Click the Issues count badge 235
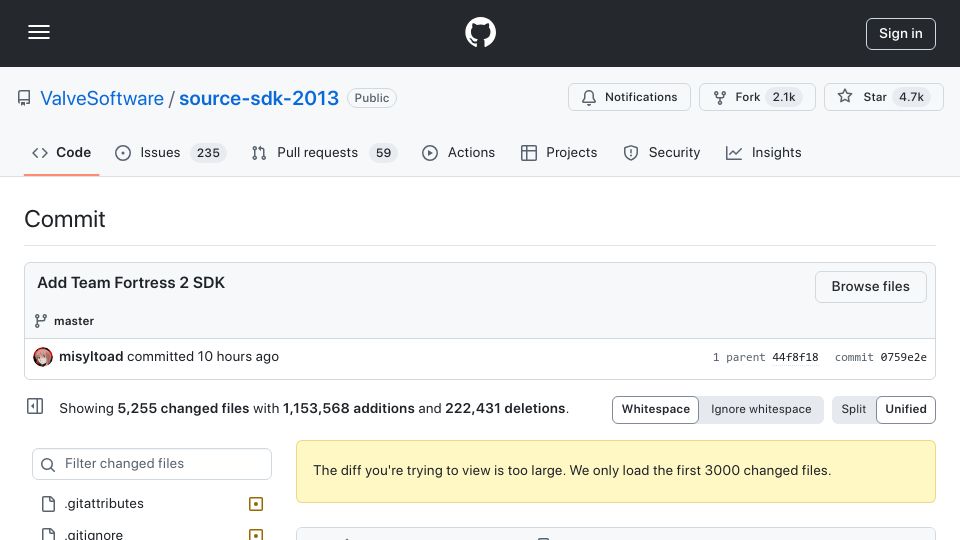960x540 pixels. tap(208, 152)
